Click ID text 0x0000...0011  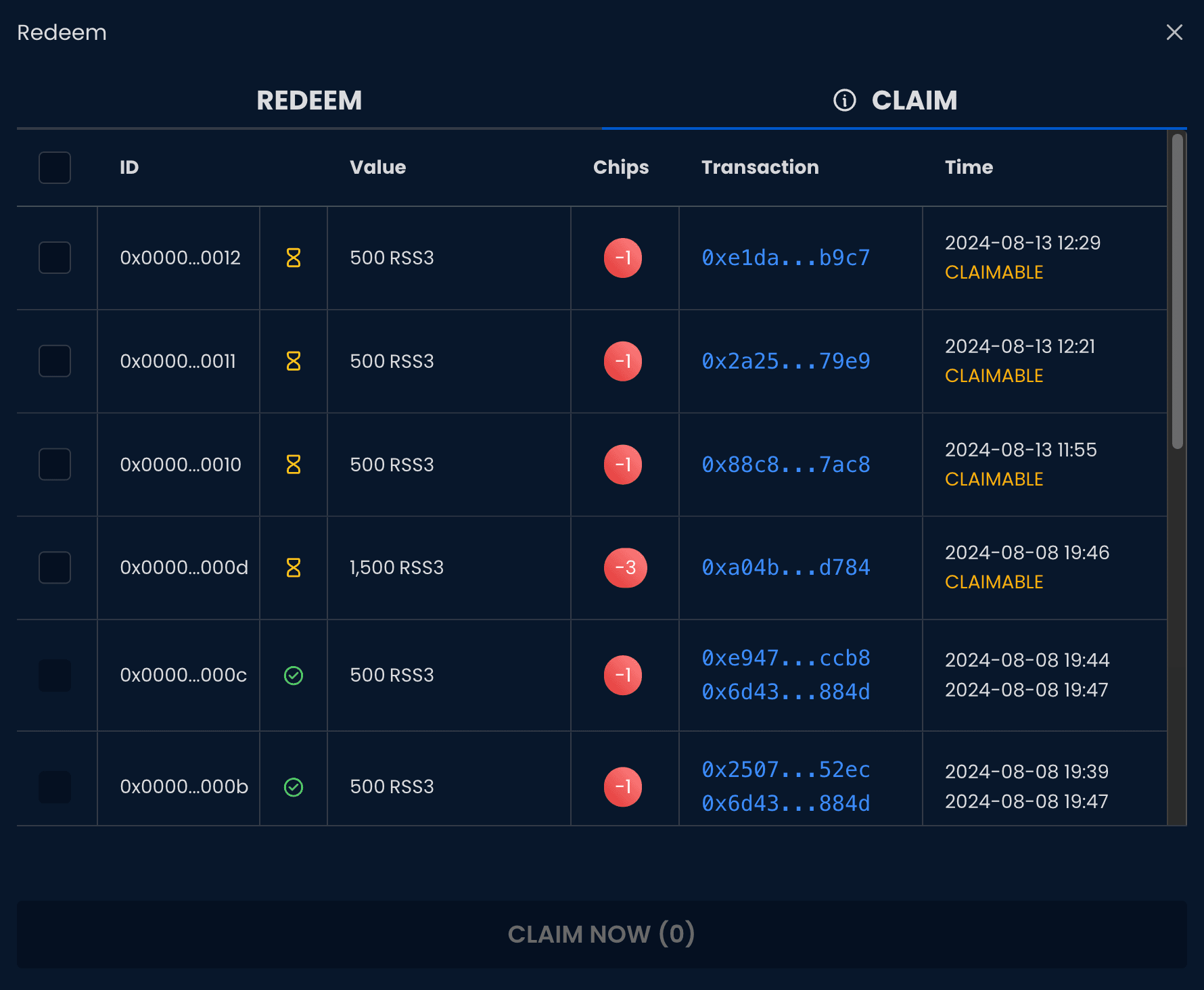pos(178,361)
